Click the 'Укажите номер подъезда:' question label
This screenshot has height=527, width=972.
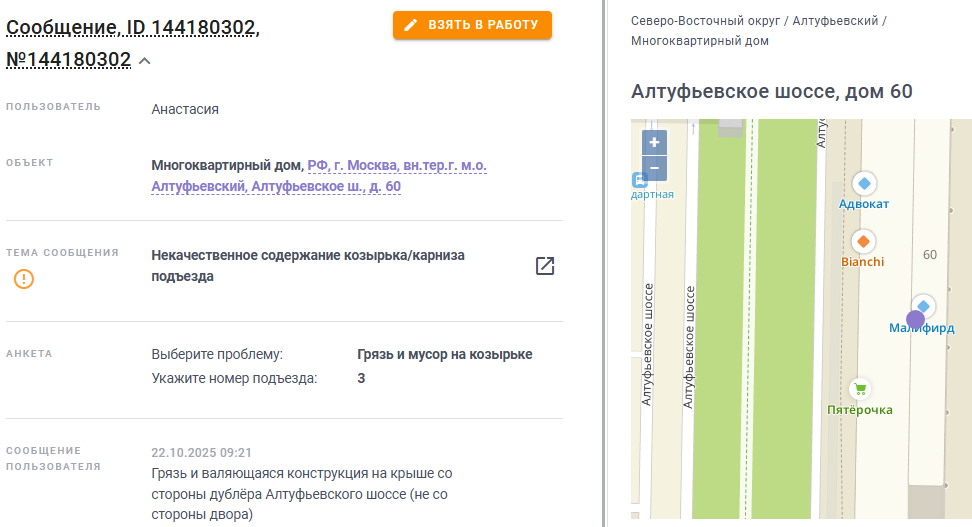point(234,378)
